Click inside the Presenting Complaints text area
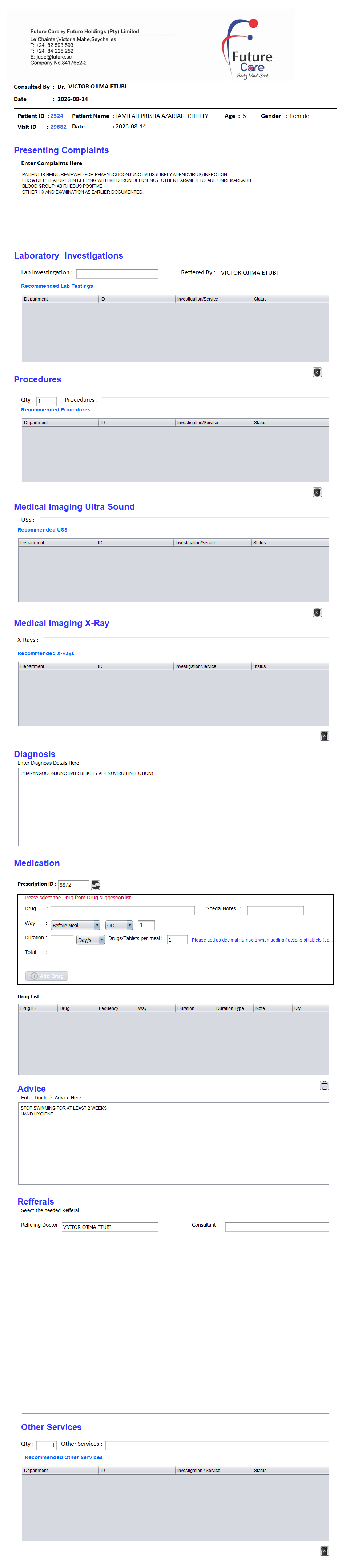338x1568 pixels. pos(175,206)
